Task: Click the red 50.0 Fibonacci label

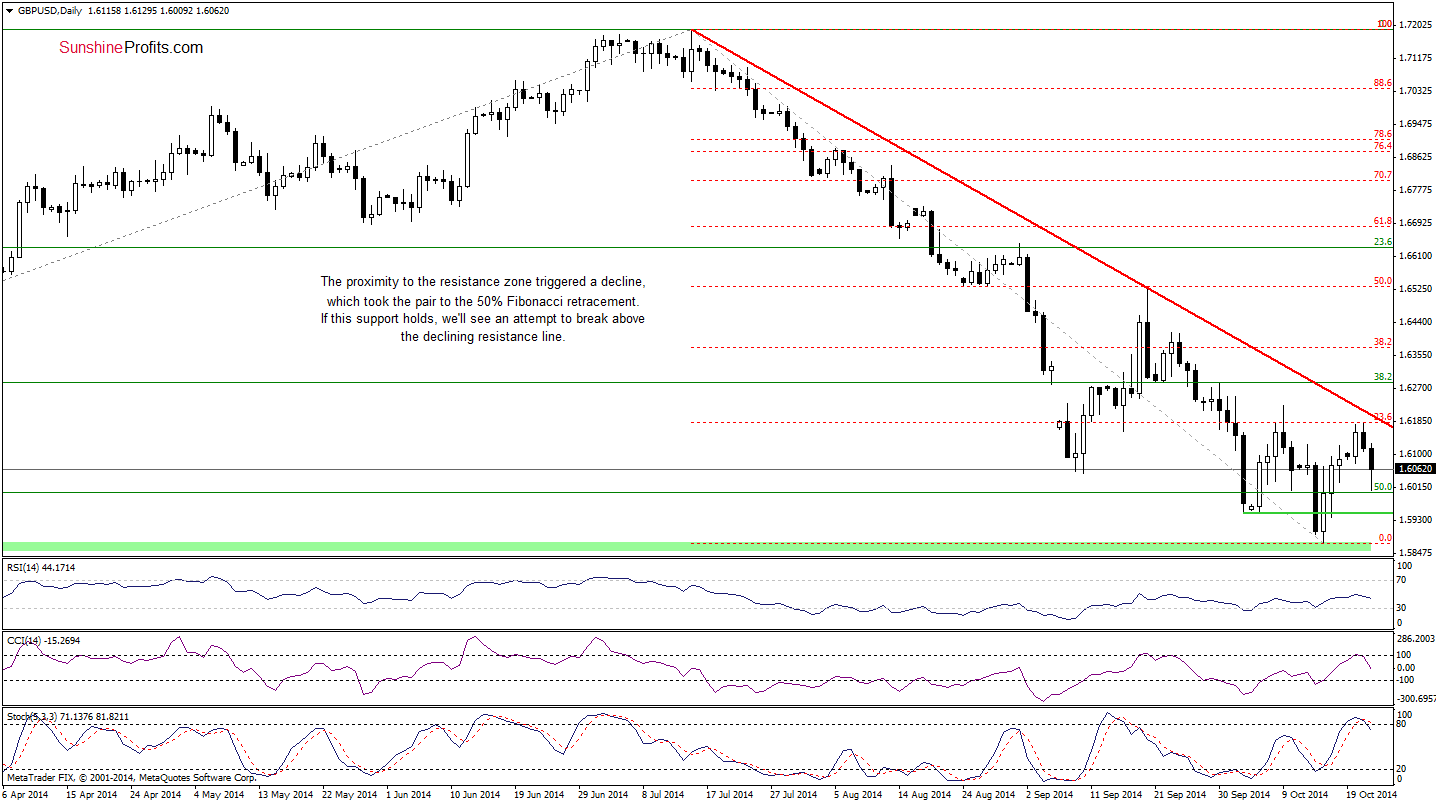Action: tap(1383, 282)
